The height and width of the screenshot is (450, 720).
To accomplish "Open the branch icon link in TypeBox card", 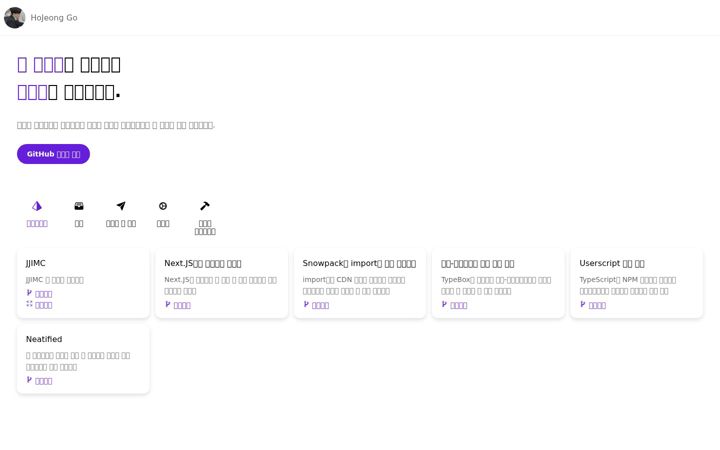I will pyautogui.click(x=455, y=305).
